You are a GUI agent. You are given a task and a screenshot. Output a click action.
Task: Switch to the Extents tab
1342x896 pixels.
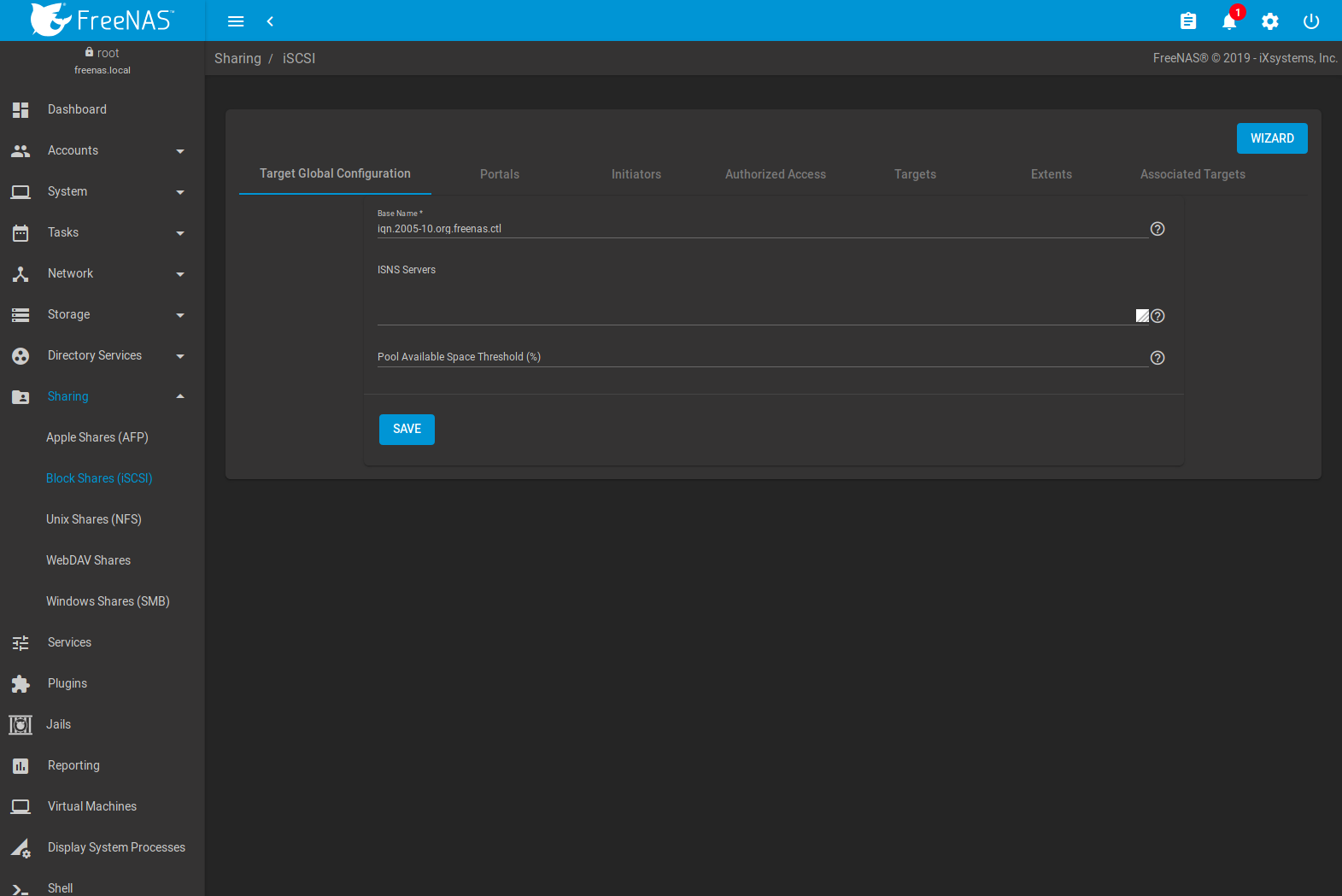click(x=1052, y=174)
